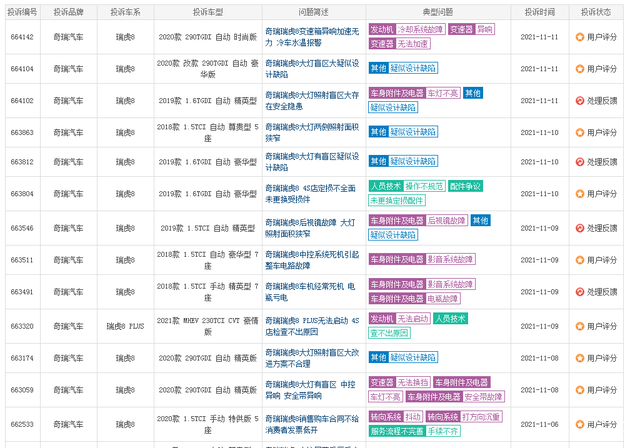
Task: Click the 冷却系统故障 tag in the first row
Action: [420, 30]
